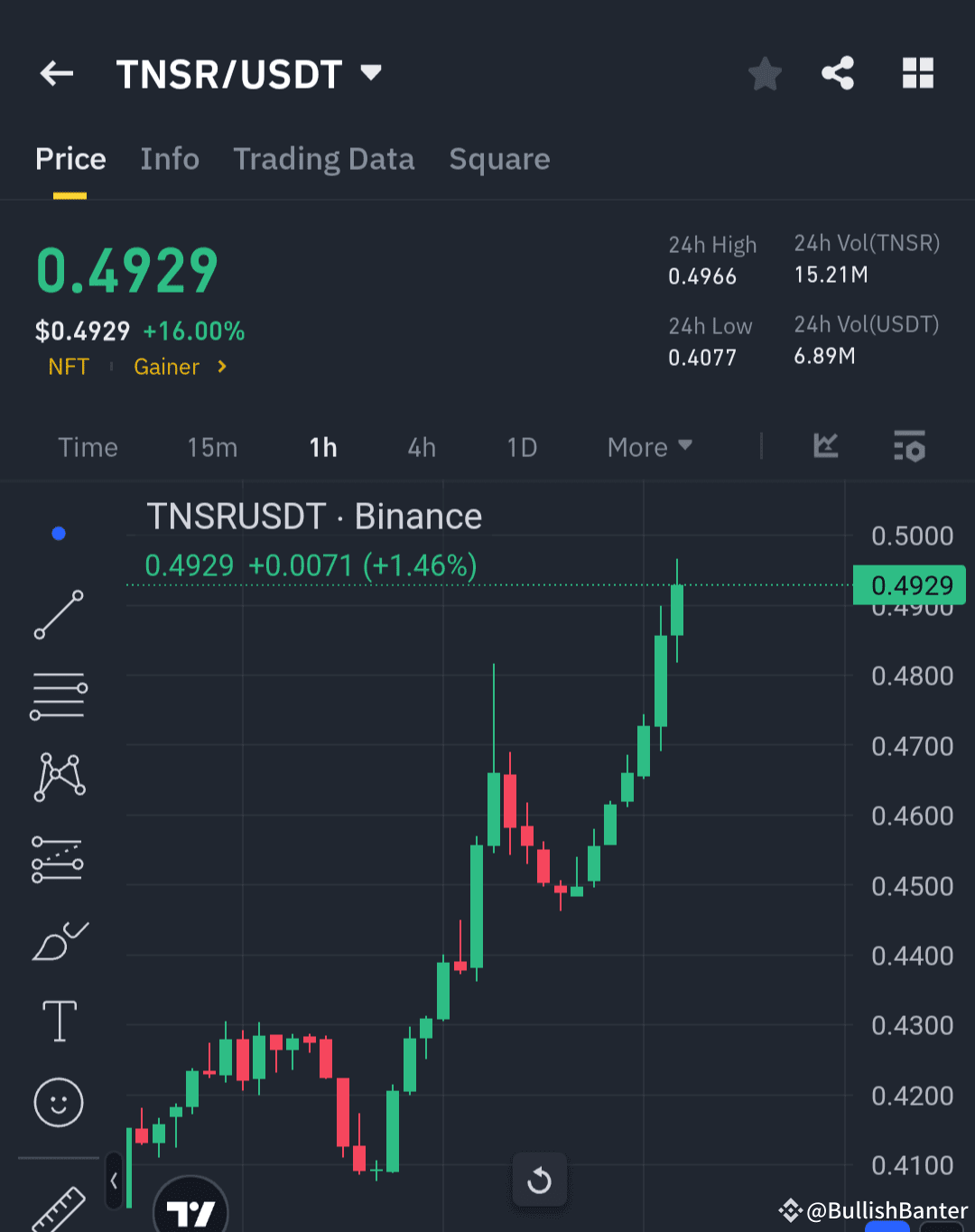This screenshot has height=1232, width=975.
Task: Toggle the drawing cursor dot option
Action: coord(58,533)
